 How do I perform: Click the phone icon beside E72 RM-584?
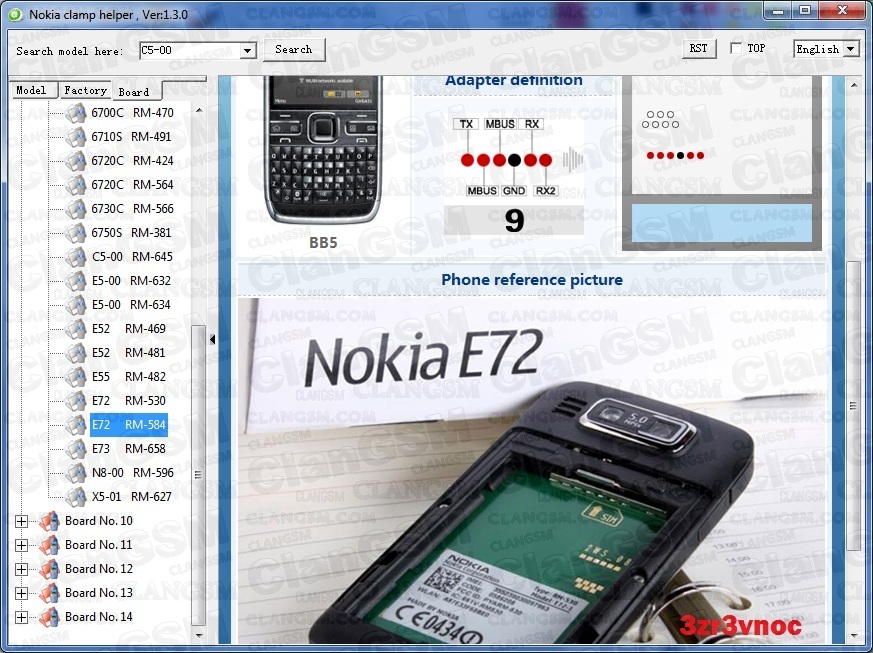click(76, 425)
